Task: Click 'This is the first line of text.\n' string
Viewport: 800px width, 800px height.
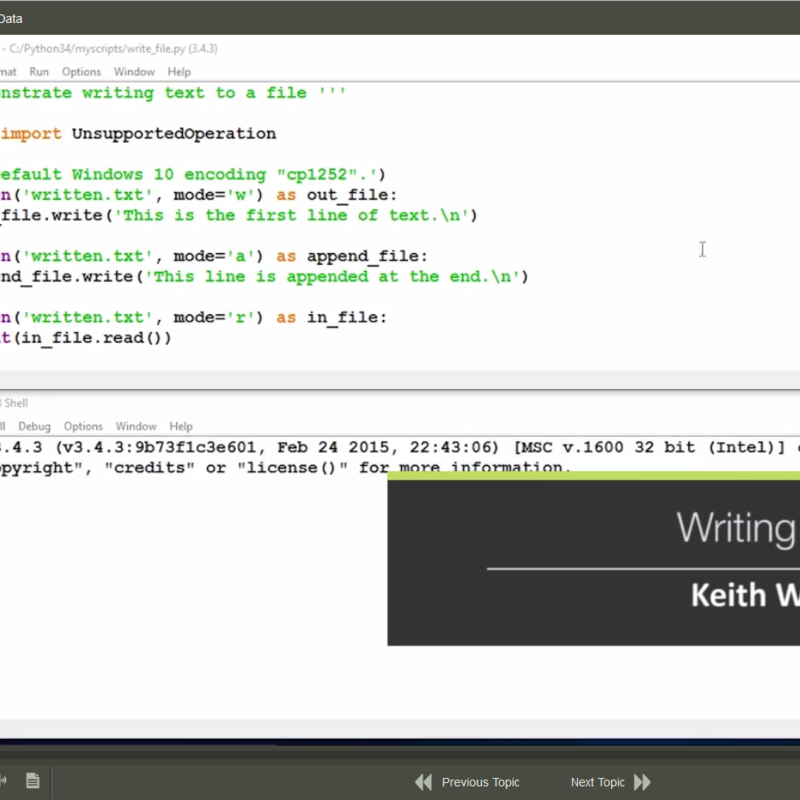Action: (291, 215)
